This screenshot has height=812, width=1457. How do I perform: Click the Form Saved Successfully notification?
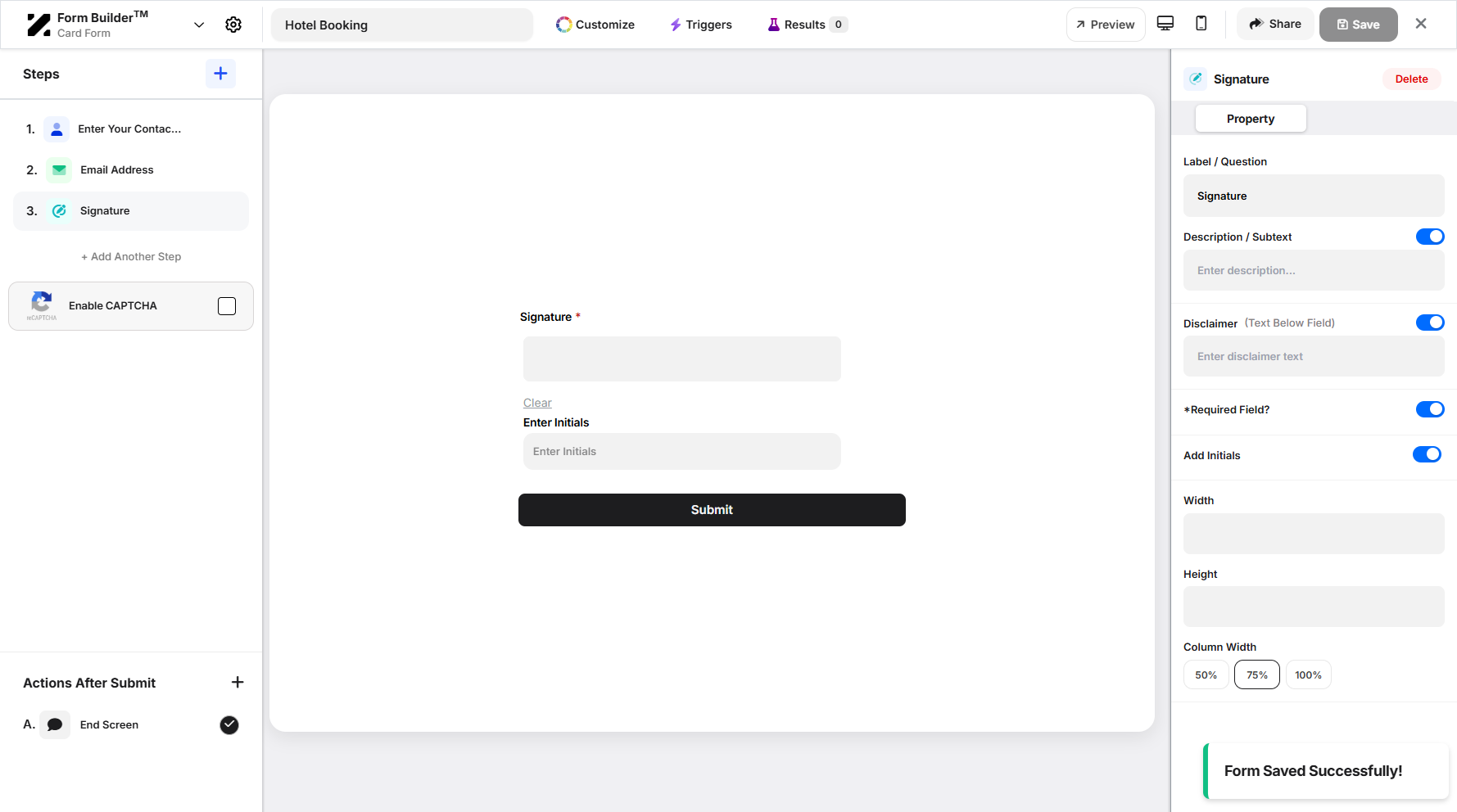pyautogui.click(x=1326, y=771)
